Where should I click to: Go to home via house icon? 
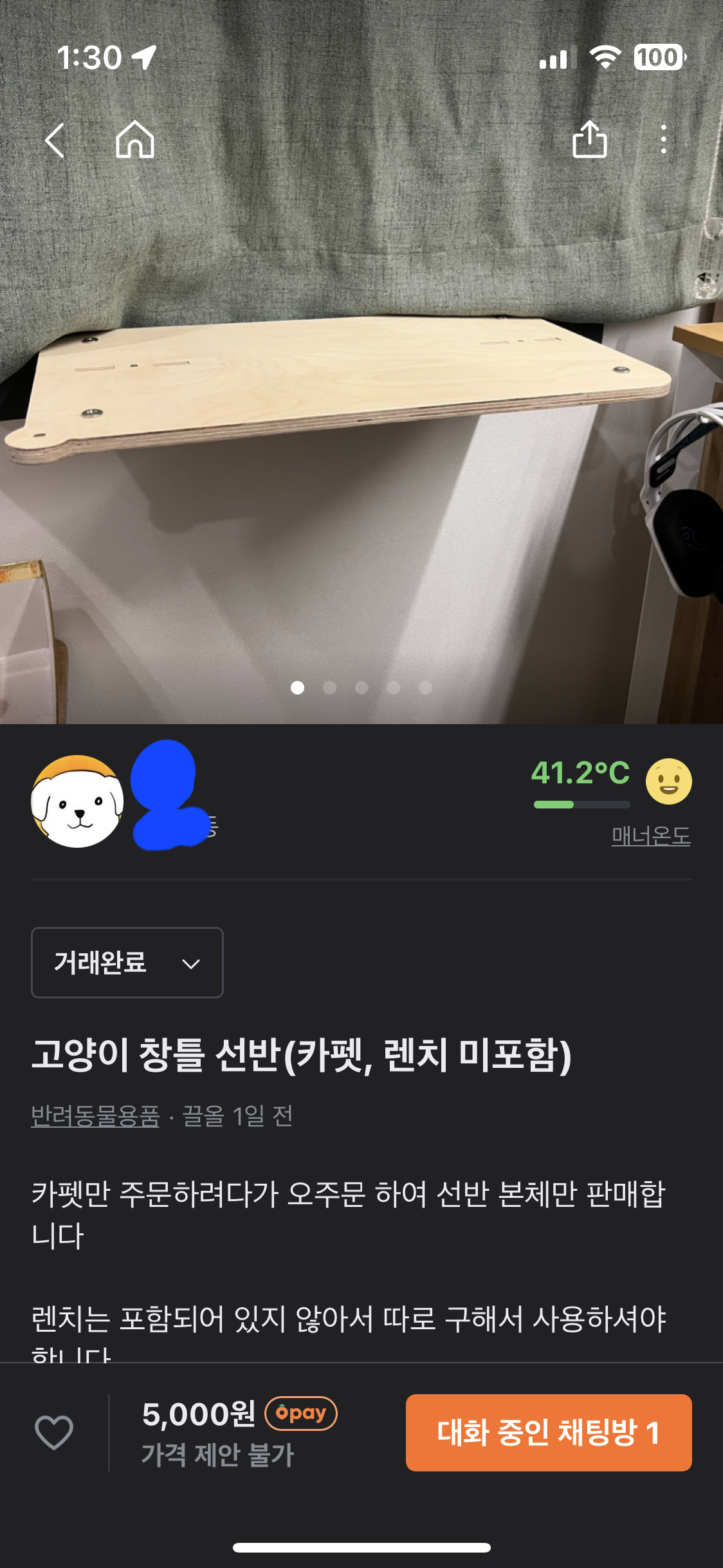(x=135, y=140)
